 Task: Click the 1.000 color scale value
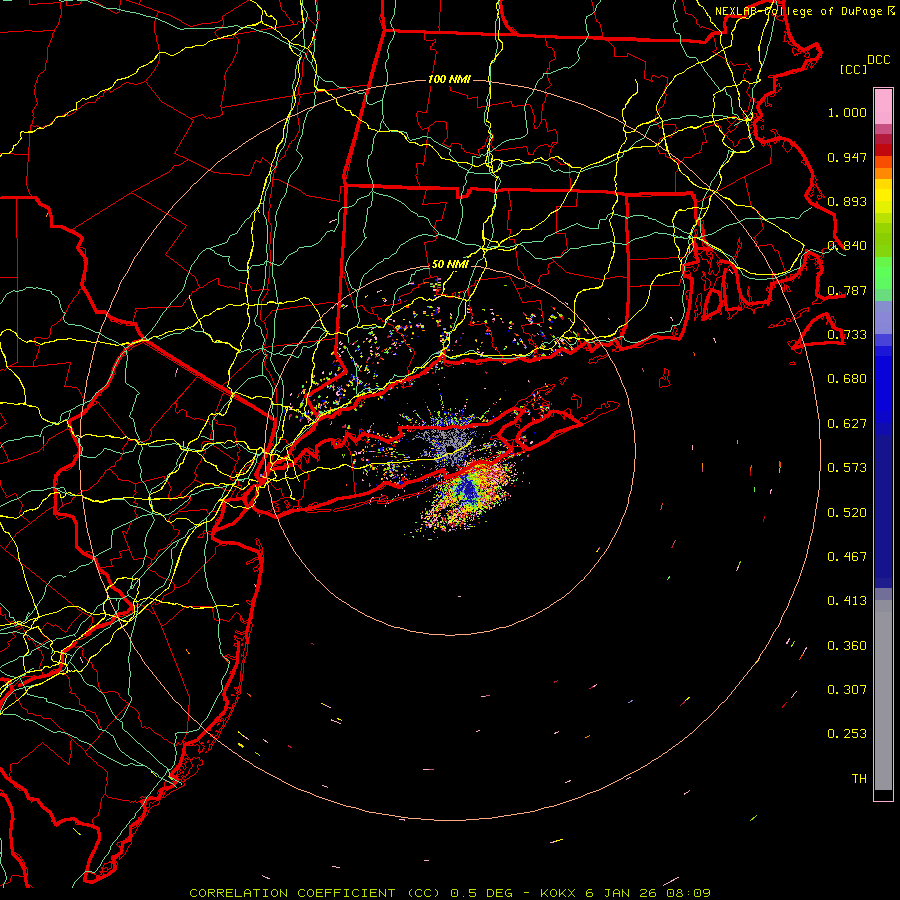click(x=847, y=112)
